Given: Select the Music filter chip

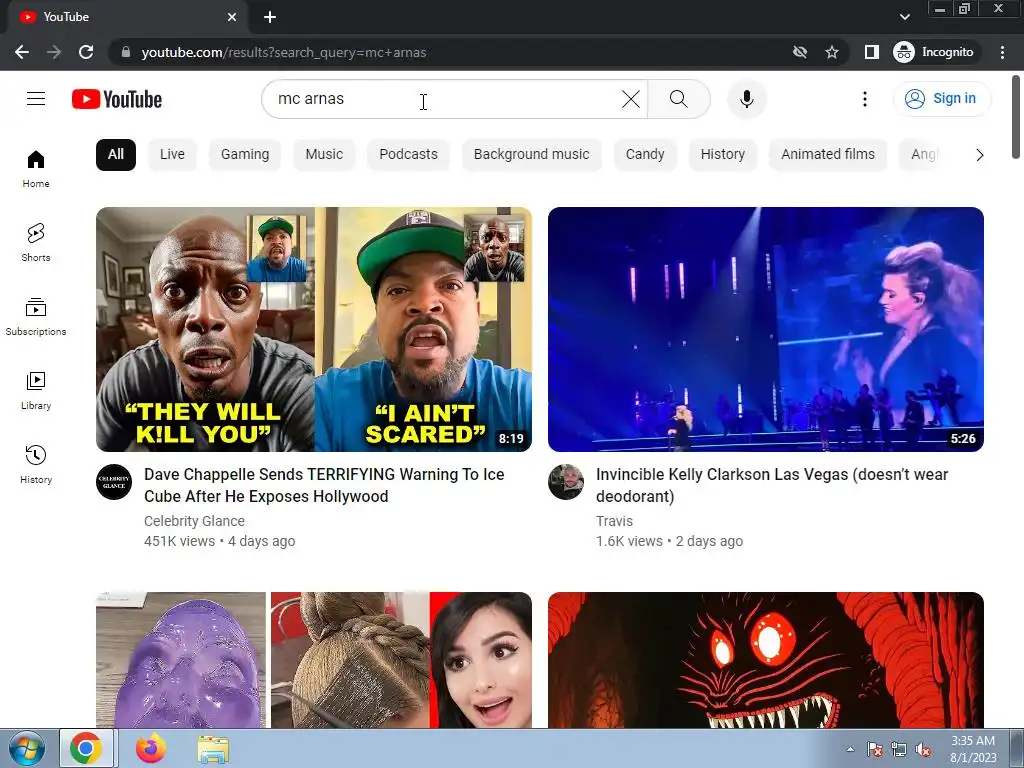Looking at the screenshot, I should [x=324, y=155].
